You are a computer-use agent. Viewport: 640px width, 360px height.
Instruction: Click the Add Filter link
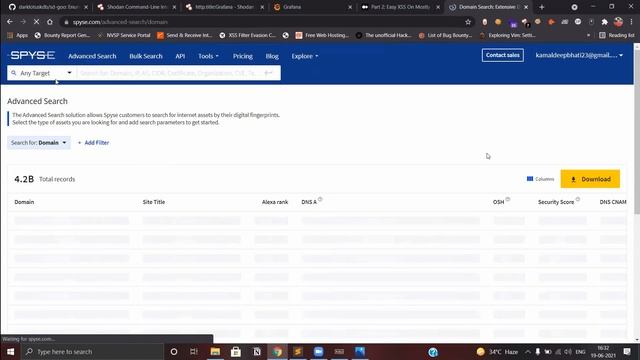(x=93, y=143)
